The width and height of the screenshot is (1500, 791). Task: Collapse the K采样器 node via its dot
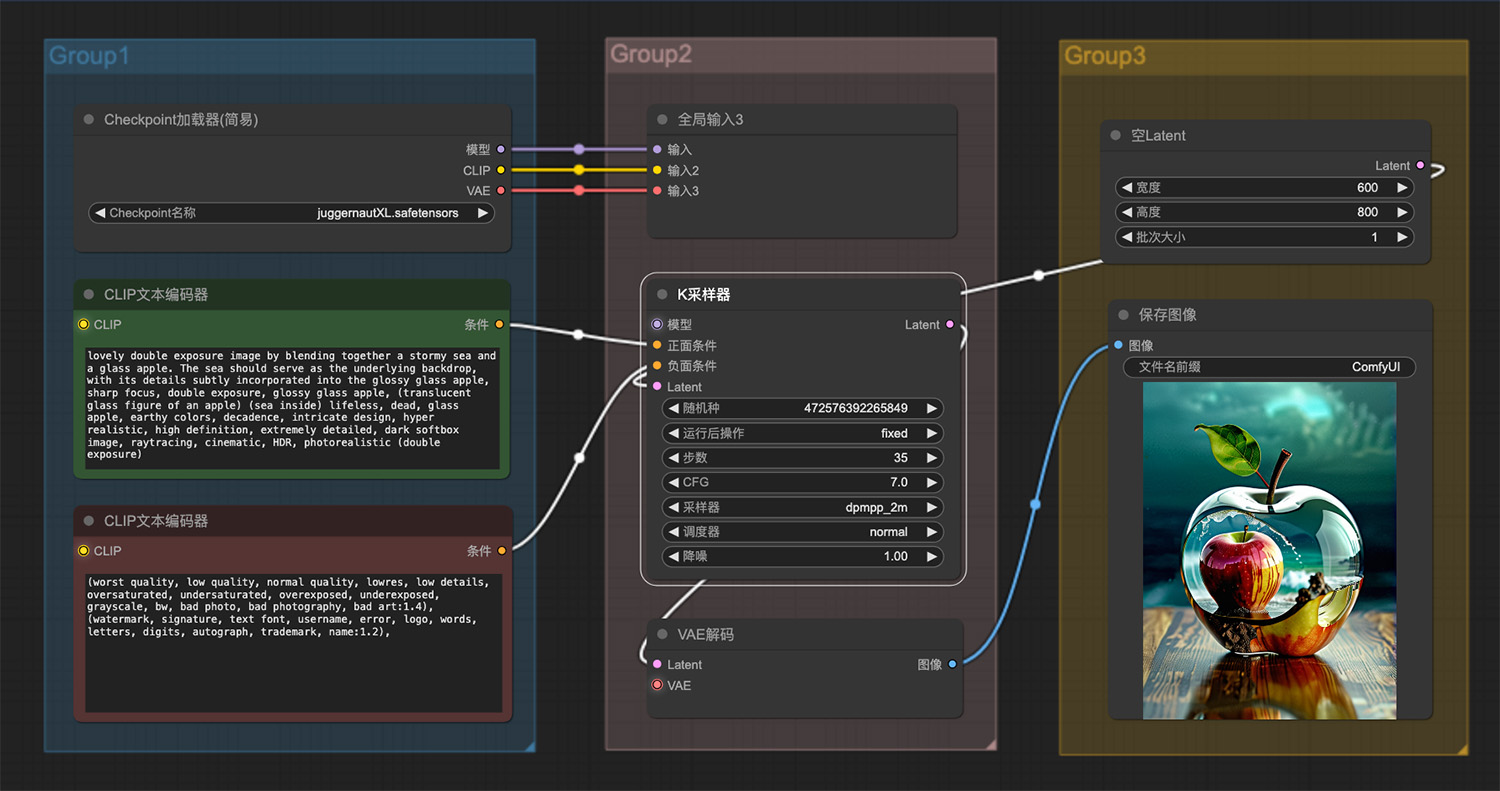point(662,295)
